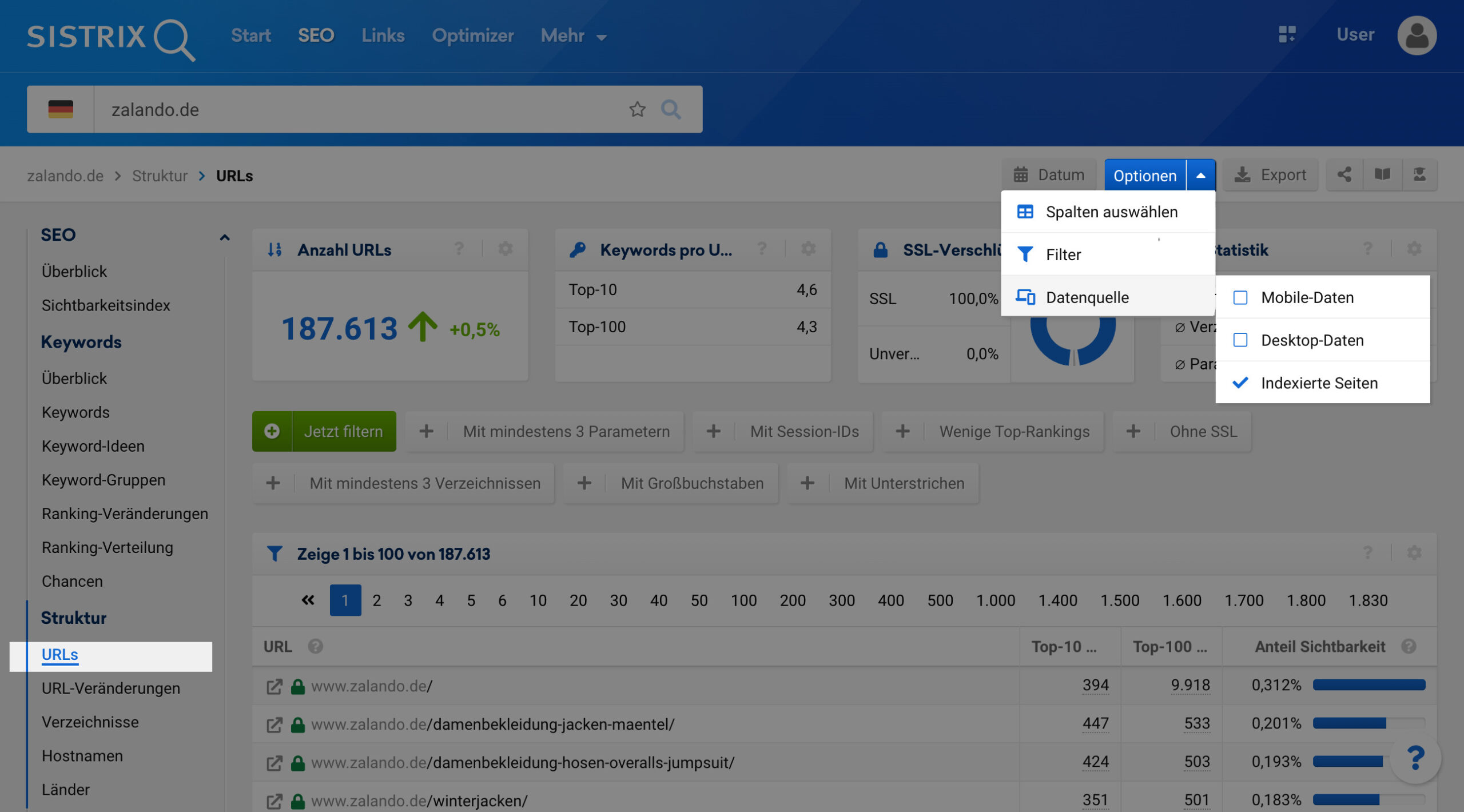The height and width of the screenshot is (812, 1464).
Task: Open the apps grid icon beside User
Action: coord(1287,34)
